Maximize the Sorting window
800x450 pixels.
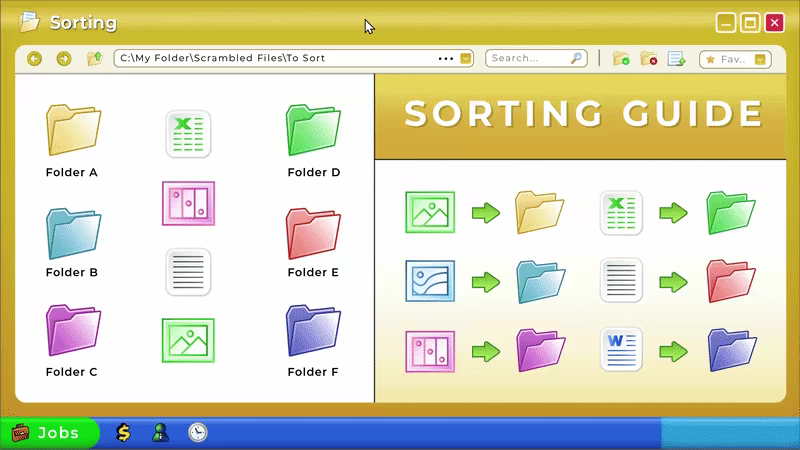pyautogui.click(x=750, y=23)
